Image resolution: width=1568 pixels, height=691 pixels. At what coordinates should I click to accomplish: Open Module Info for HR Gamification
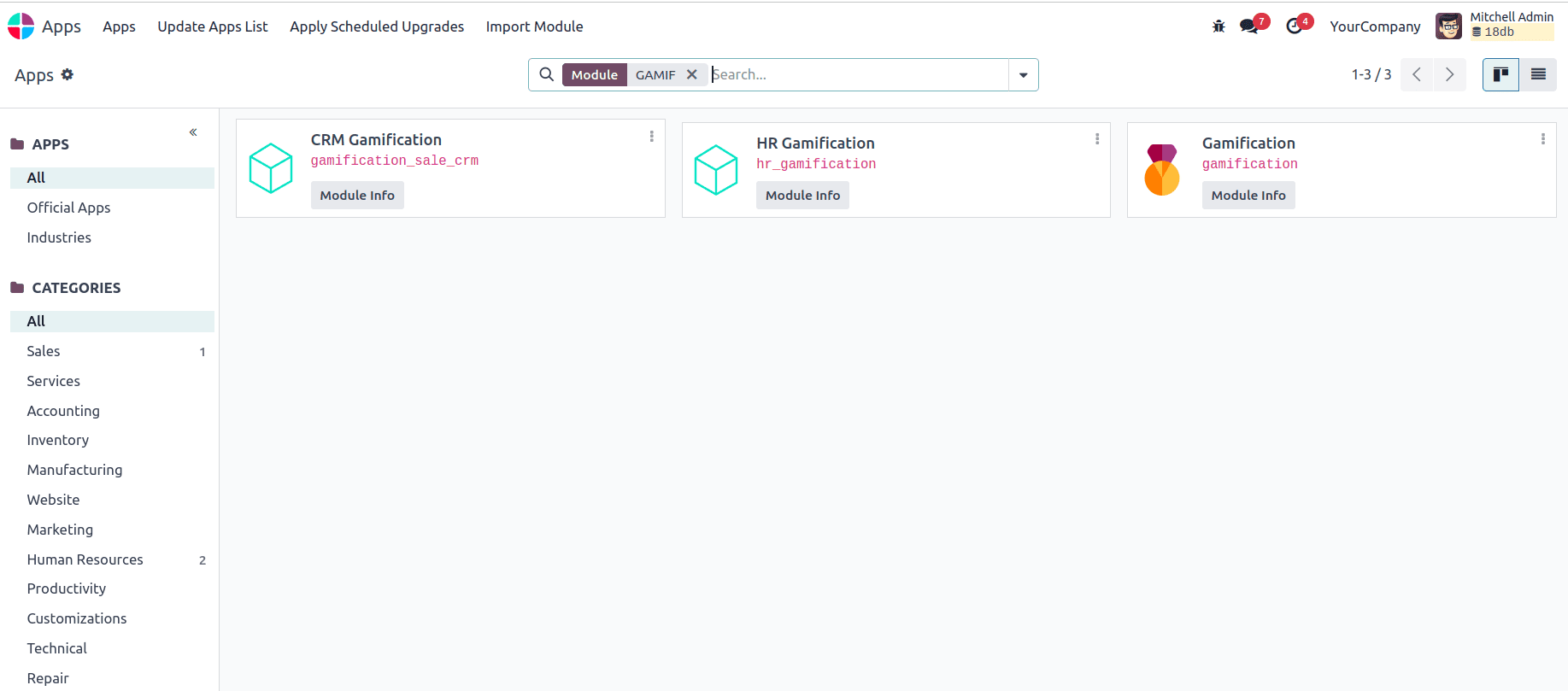[802, 196]
